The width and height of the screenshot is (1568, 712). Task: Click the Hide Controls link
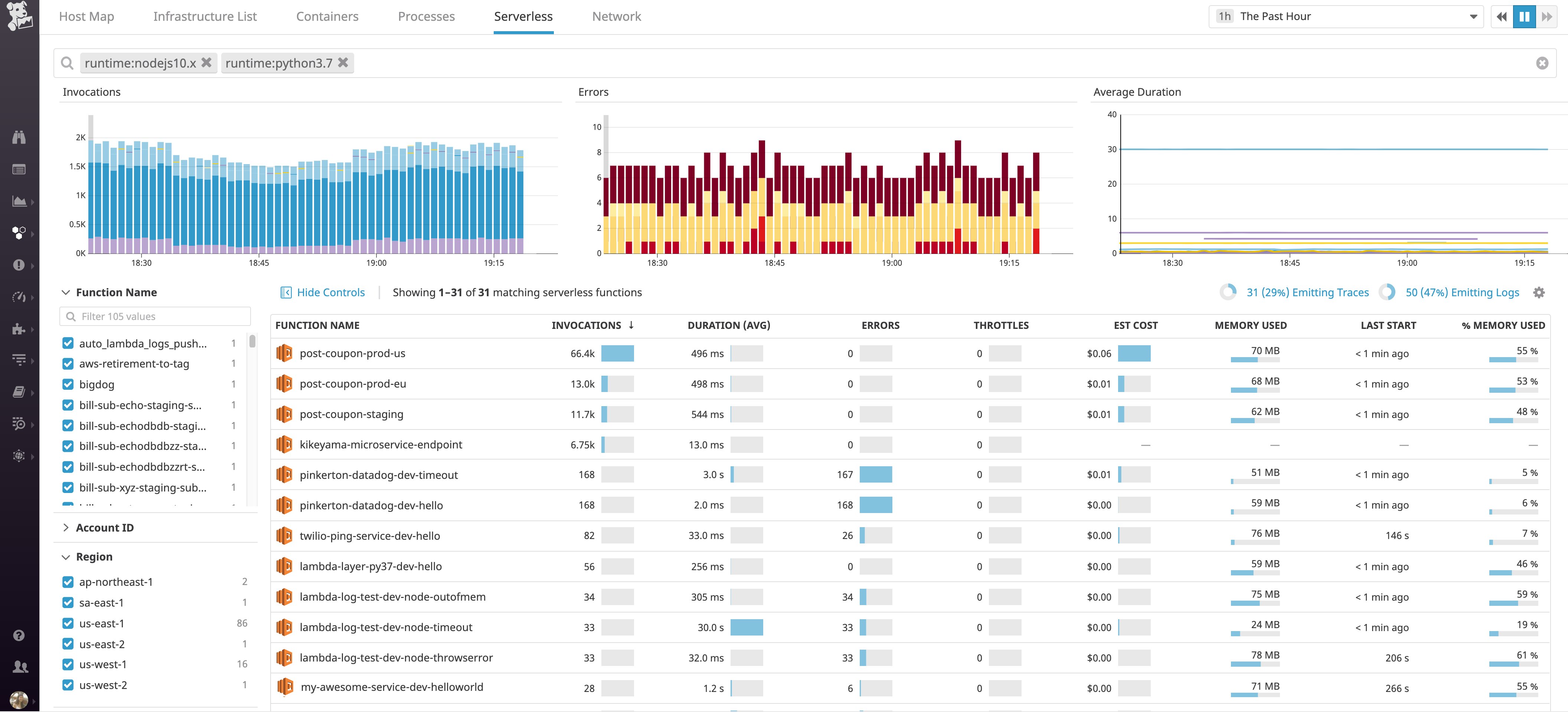(330, 292)
